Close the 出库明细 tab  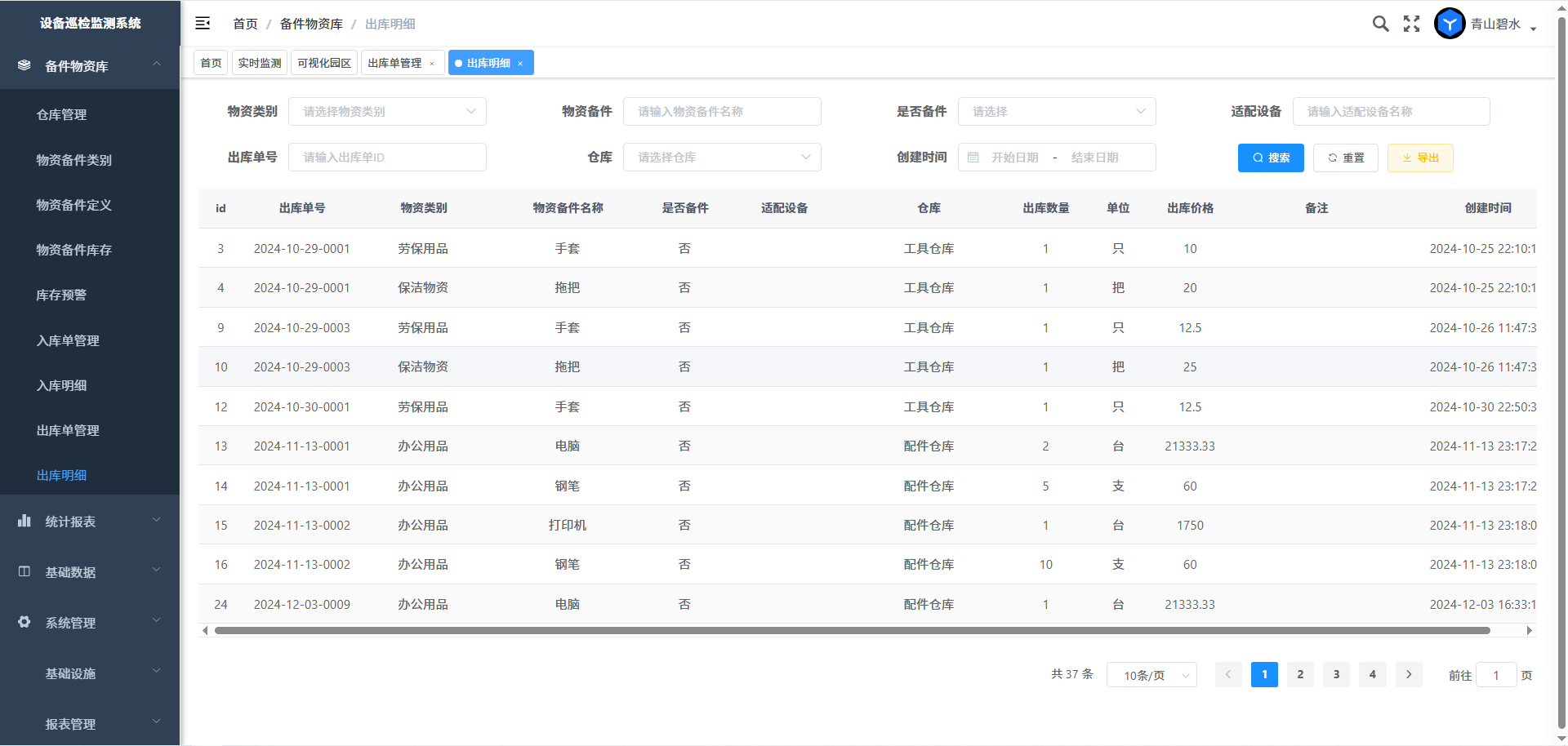coord(520,64)
